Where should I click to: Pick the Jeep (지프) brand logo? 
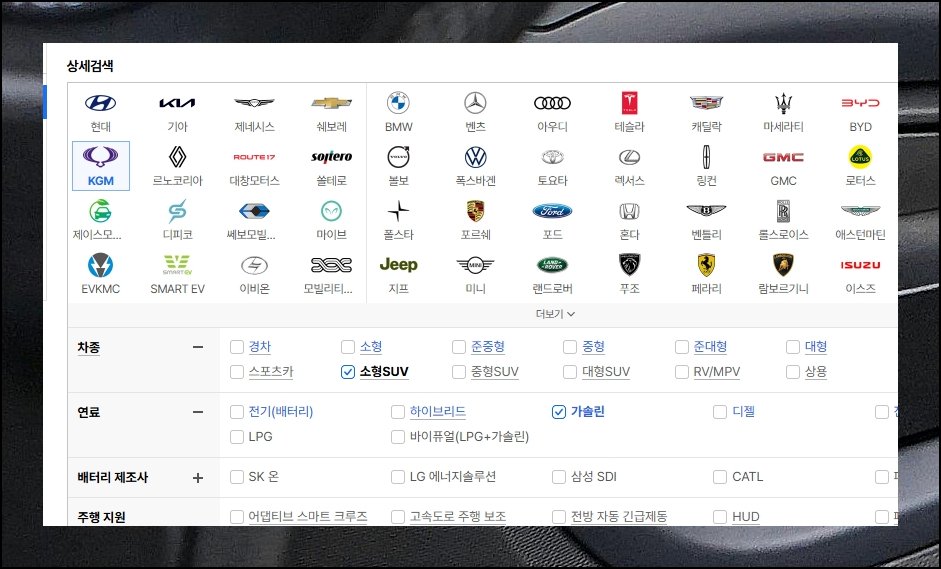pyautogui.click(x=398, y=265)
